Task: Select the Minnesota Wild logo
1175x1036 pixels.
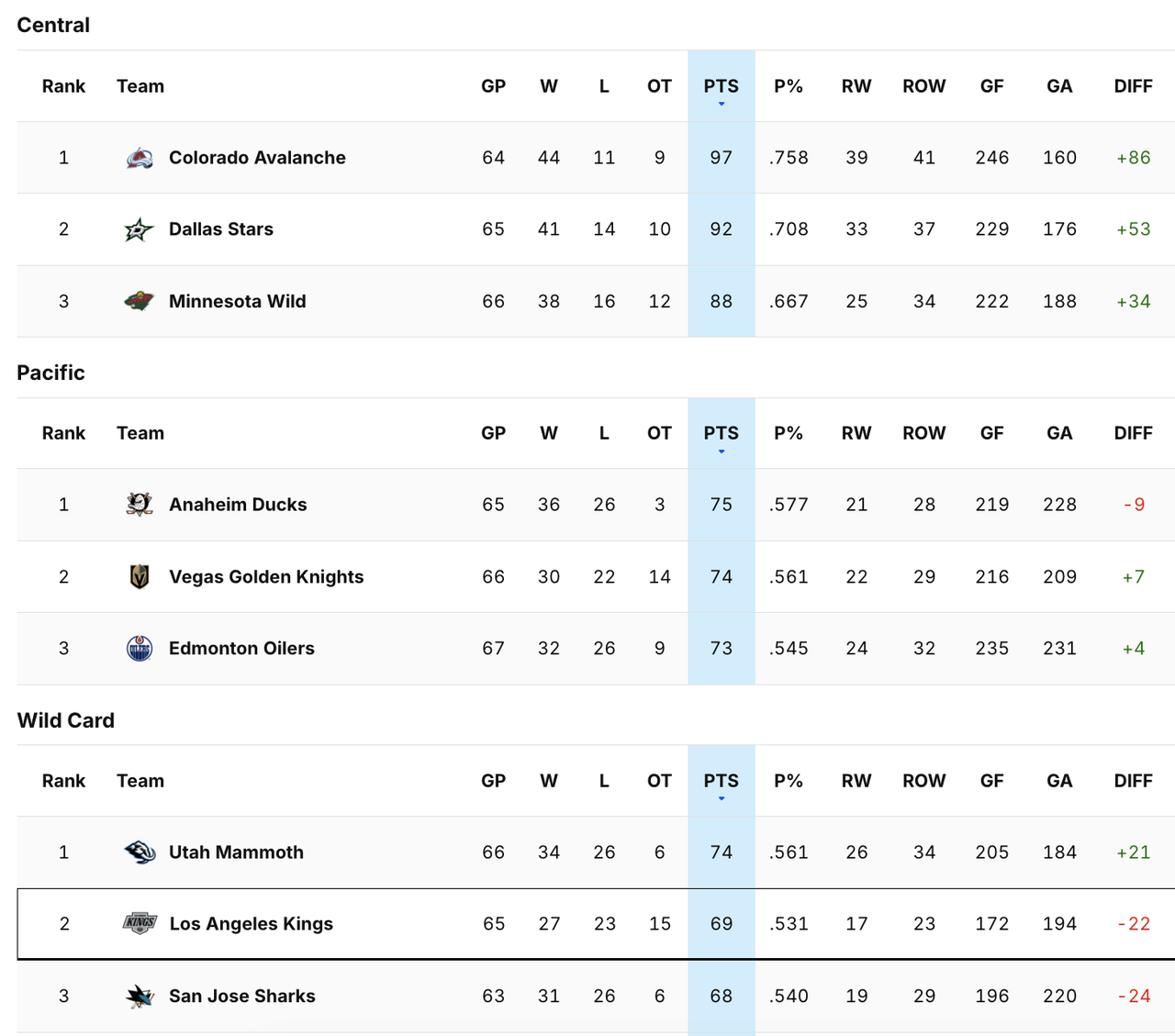Action: [139, 301]
